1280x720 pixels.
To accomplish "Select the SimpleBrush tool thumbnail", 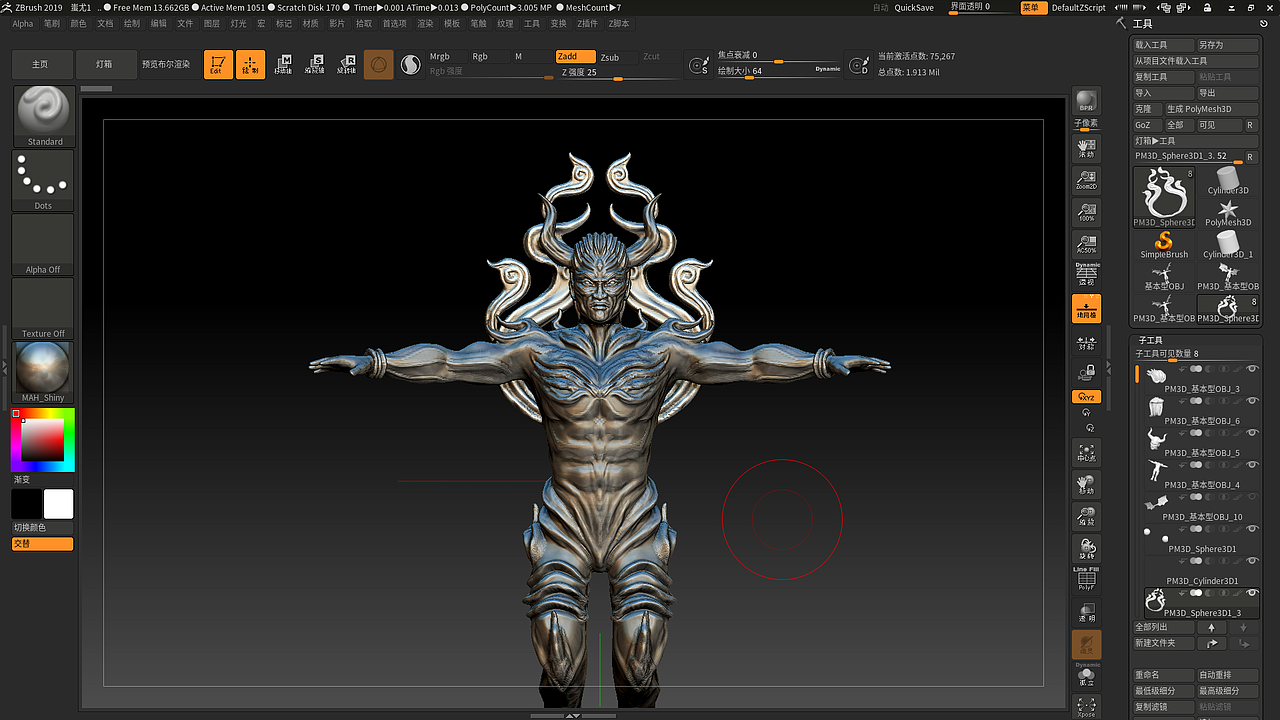I will click(1164, 246).
